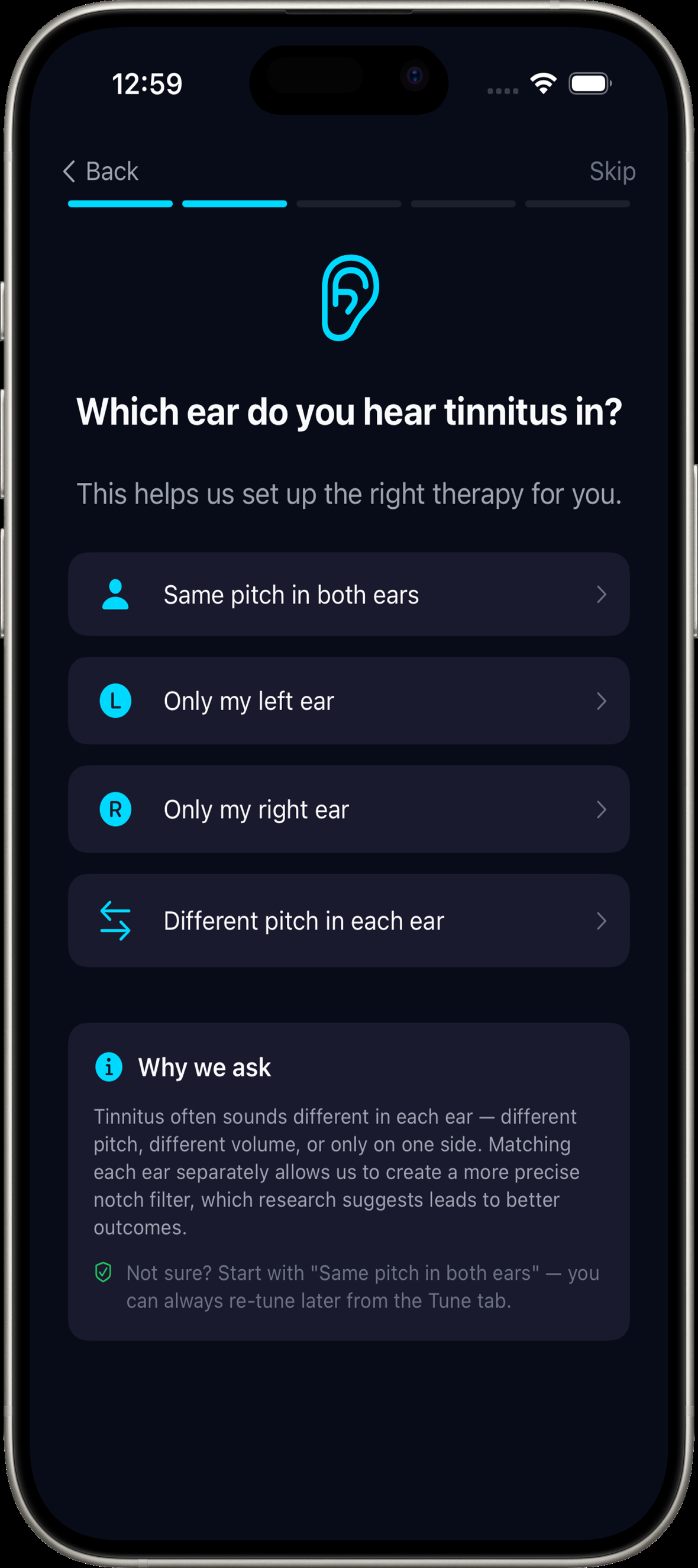Click the person icon for both ears
The image size is (698, 1568).
tap(115, 595)
